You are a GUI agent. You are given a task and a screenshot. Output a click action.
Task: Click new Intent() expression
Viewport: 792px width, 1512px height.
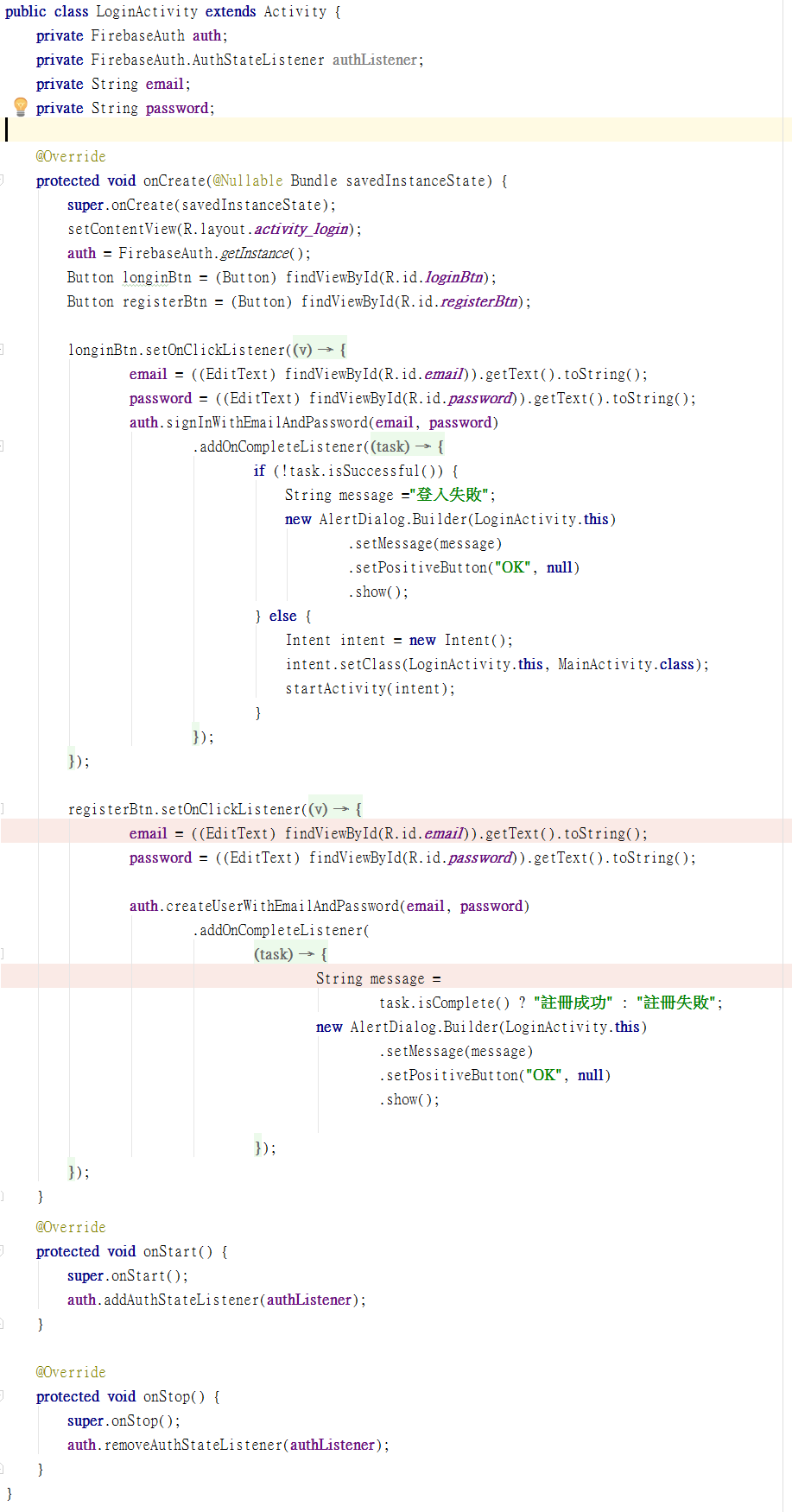coord(457,641)
